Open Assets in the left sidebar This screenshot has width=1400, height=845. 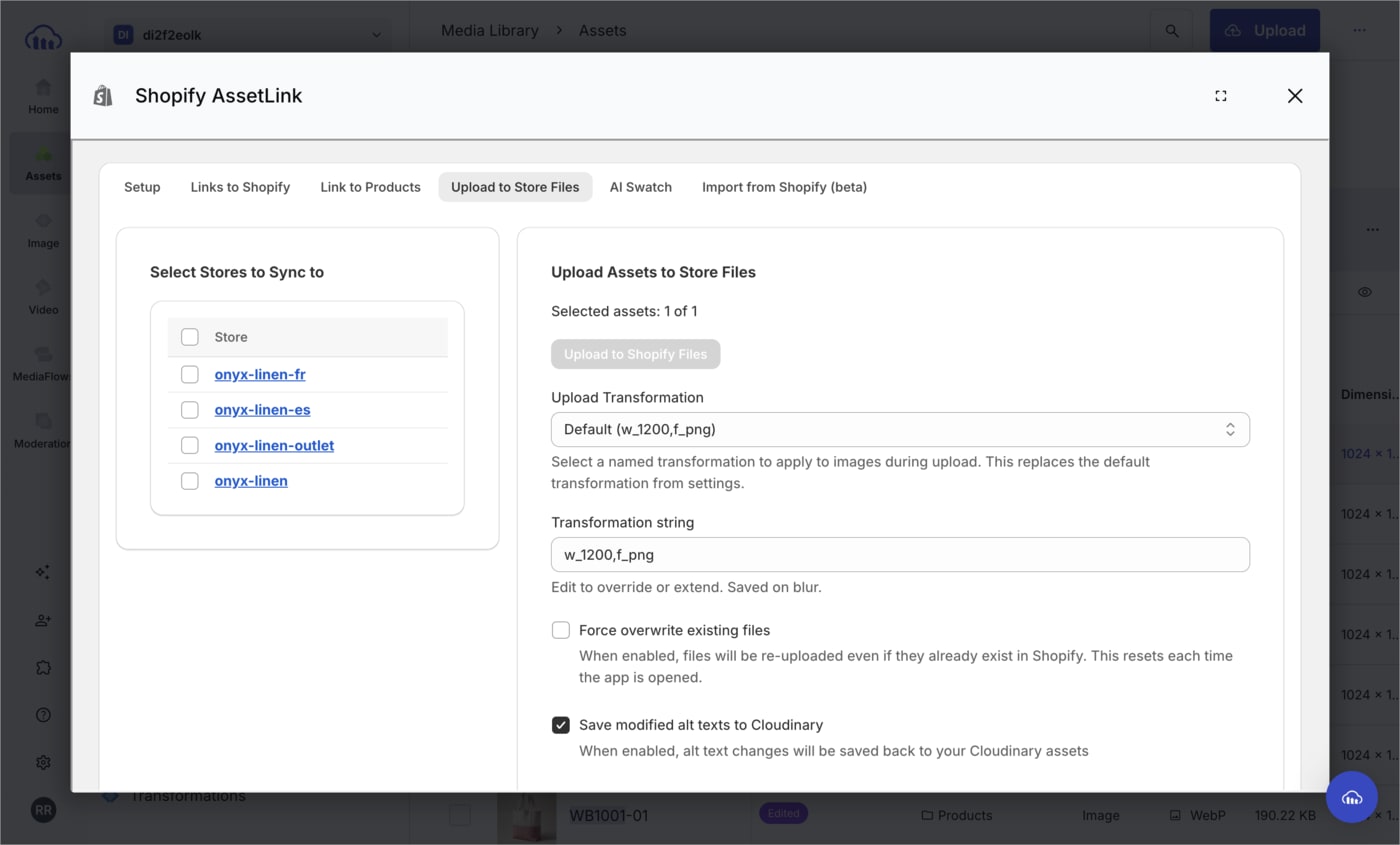pyautogui.click(x=43, y=163)
